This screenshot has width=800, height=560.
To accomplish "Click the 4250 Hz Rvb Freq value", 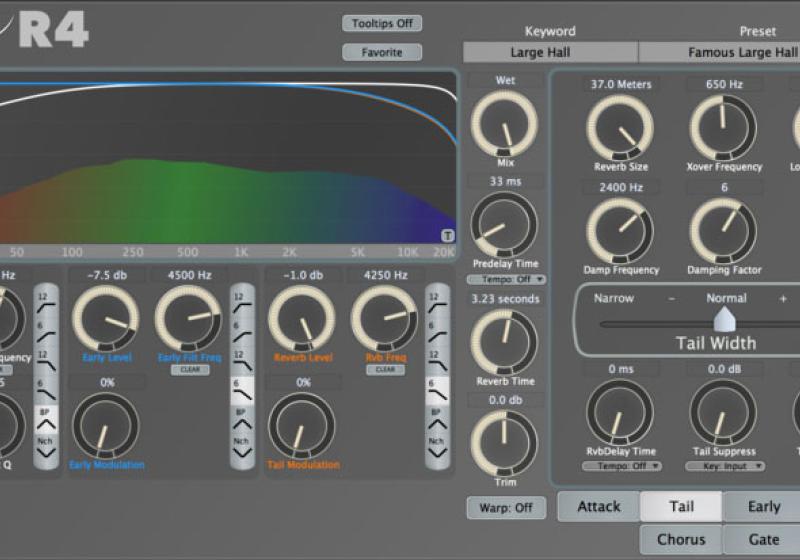I will click(x=385, y=275).
